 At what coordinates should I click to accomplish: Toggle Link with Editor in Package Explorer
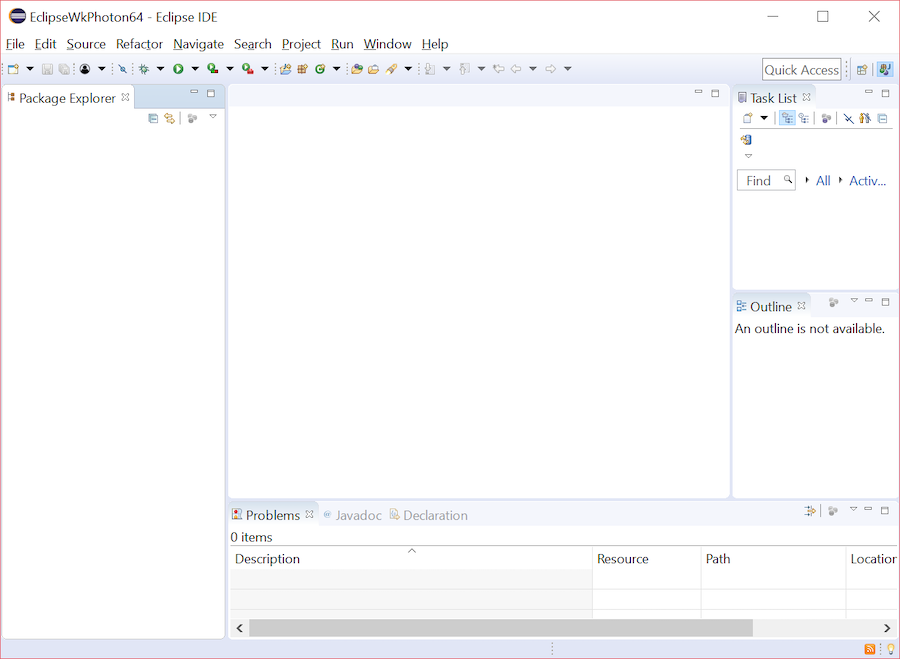click(169, 118)
